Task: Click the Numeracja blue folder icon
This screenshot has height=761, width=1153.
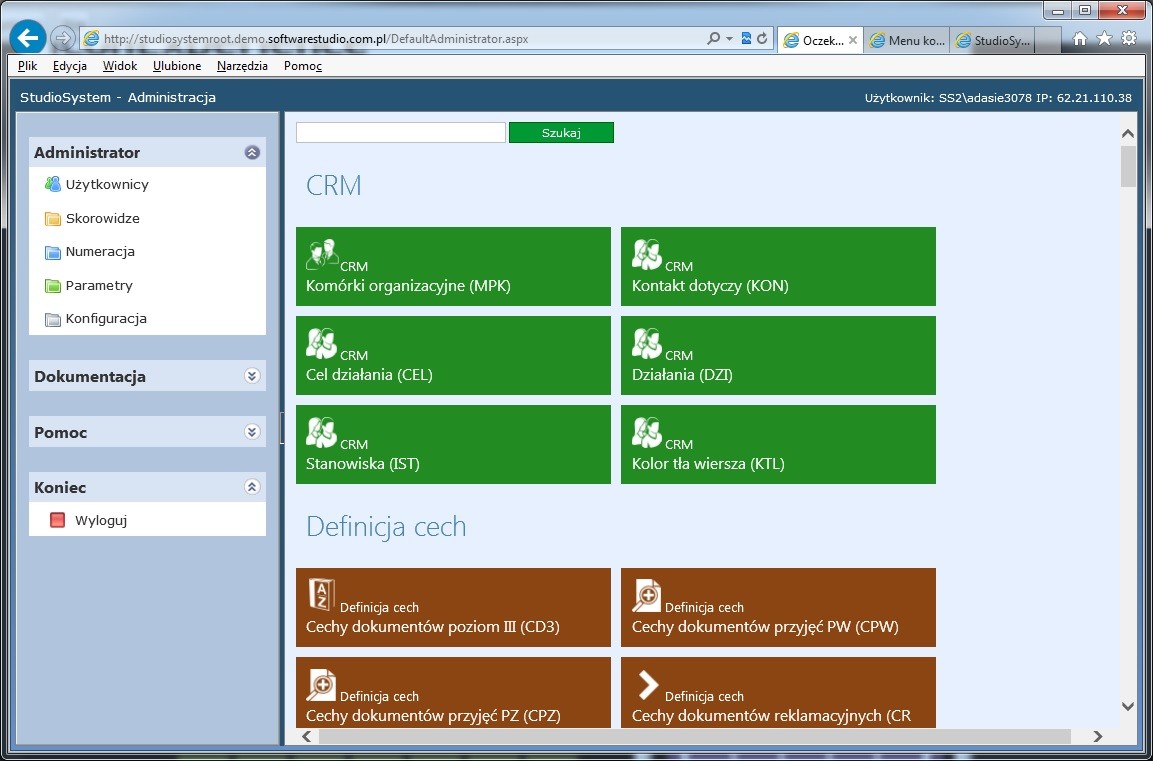Action: (53, 252)
